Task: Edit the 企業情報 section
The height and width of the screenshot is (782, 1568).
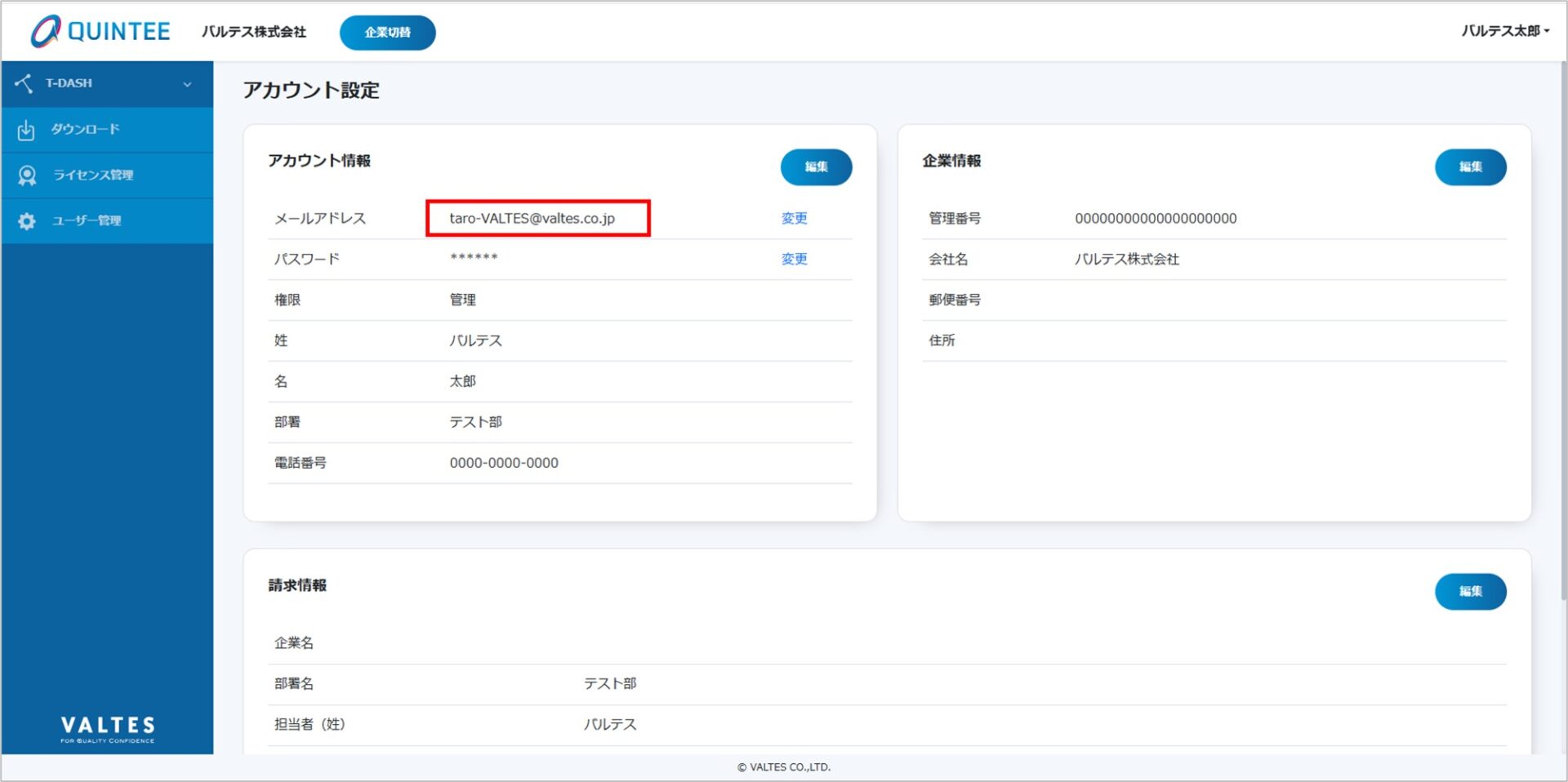Action: tap(1470, 167)
